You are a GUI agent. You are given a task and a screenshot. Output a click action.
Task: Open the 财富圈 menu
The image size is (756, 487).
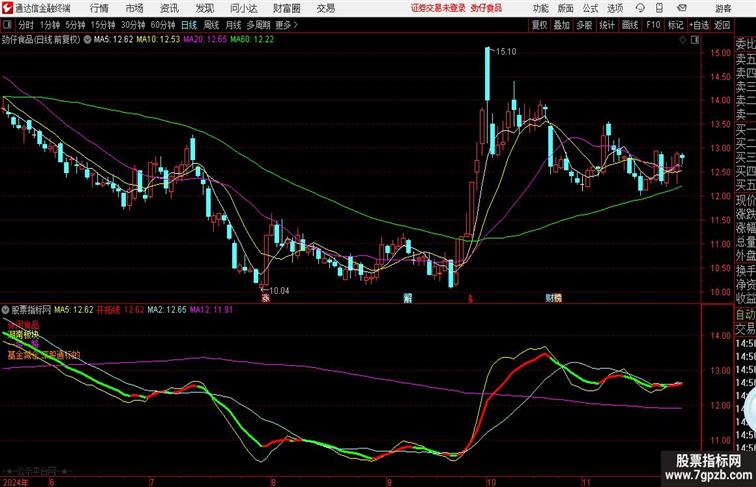coord(286,8)
